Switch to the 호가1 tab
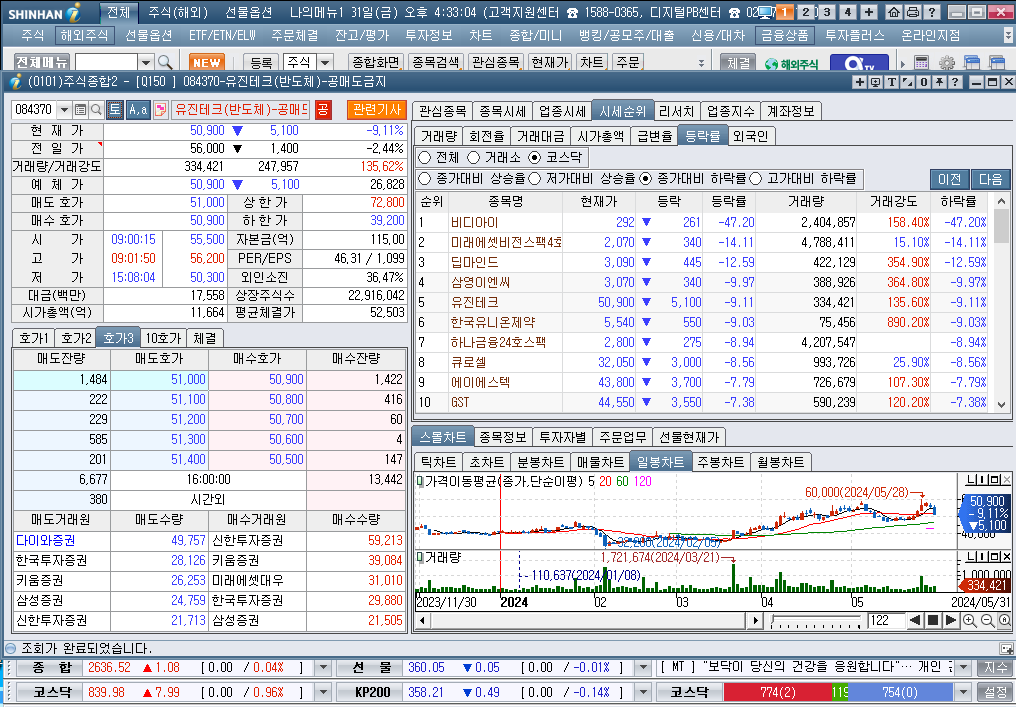Image resolution: width=1016 pixels, height=707 pixels. tap(34, 338)
